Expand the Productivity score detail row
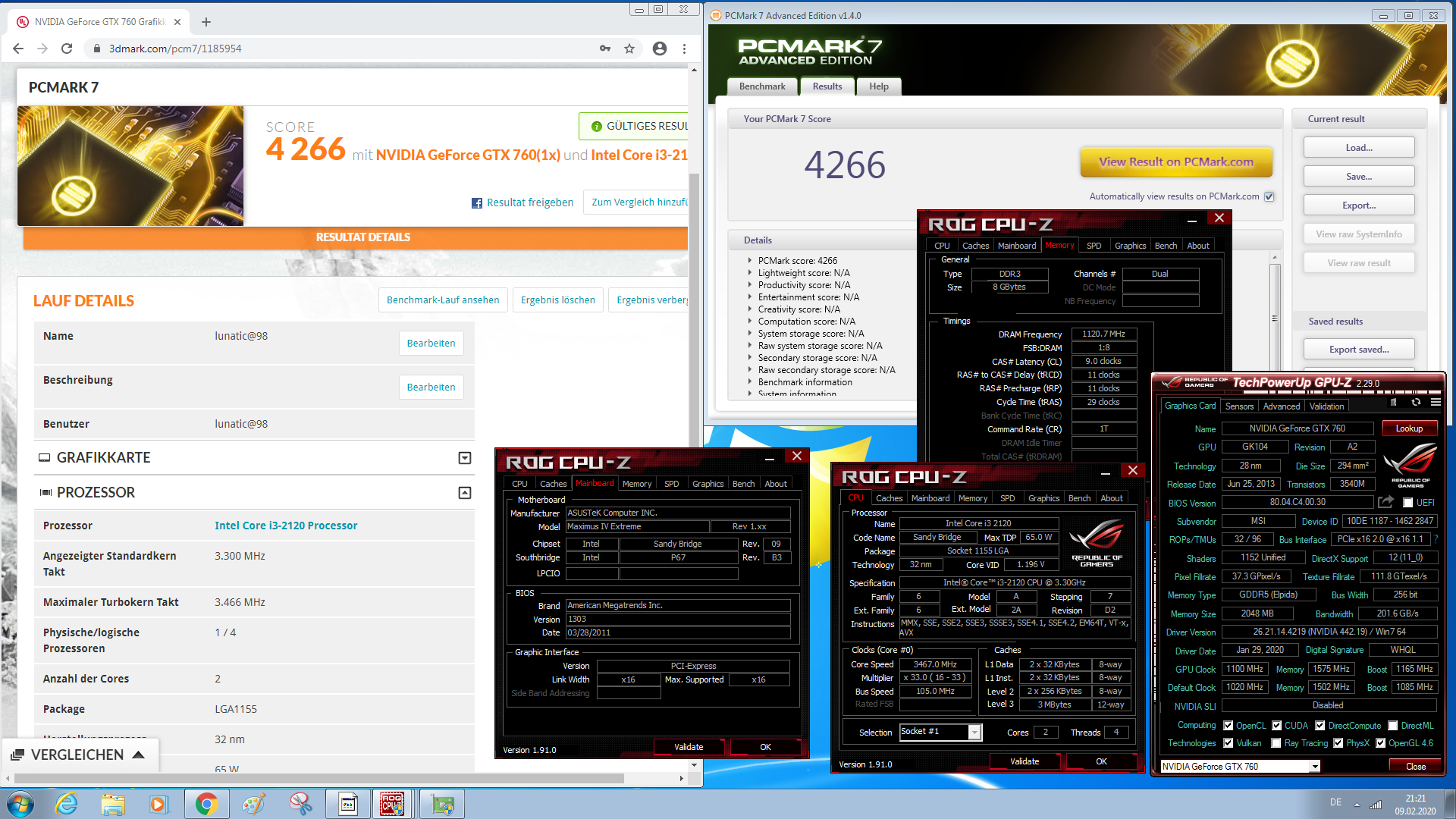Viewport: 1456px width, 819px height. point(750,285)
